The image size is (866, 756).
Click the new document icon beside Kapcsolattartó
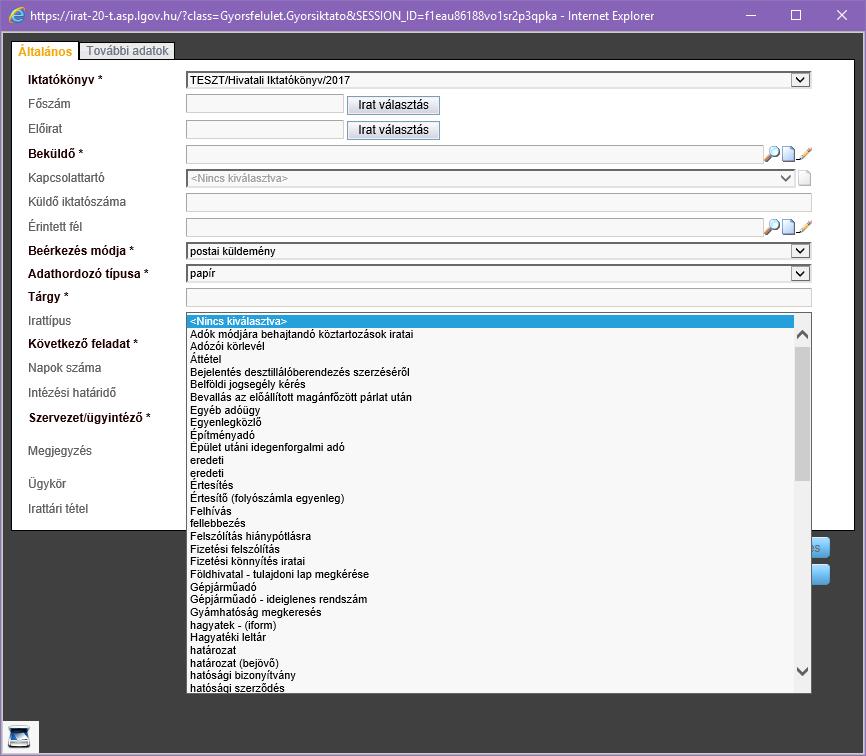click(805, 178)
